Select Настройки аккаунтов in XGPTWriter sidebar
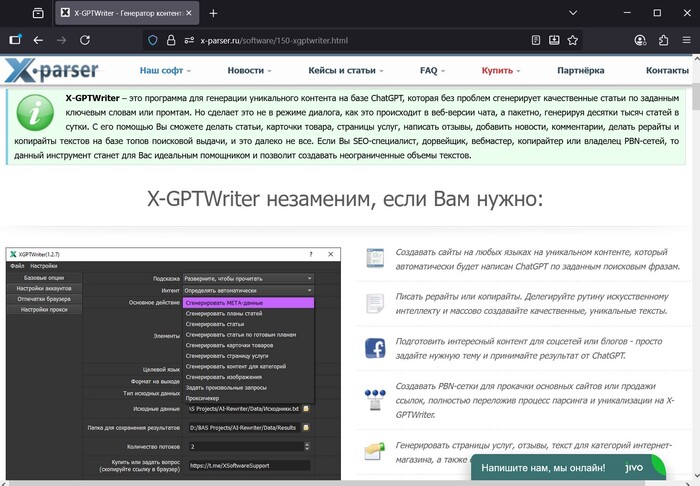Viewport: 700px width, 486px height. tap(44, 288)
